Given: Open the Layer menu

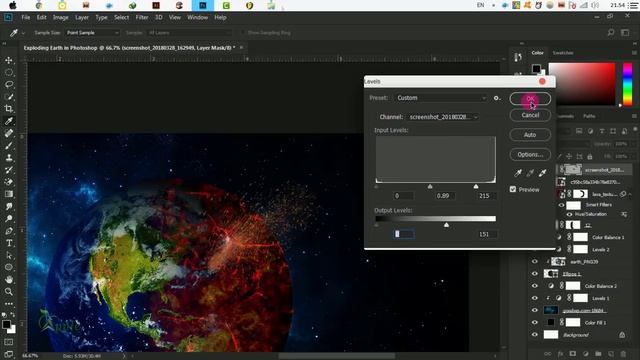Looking at the screenshot, I should click(82, 18).
